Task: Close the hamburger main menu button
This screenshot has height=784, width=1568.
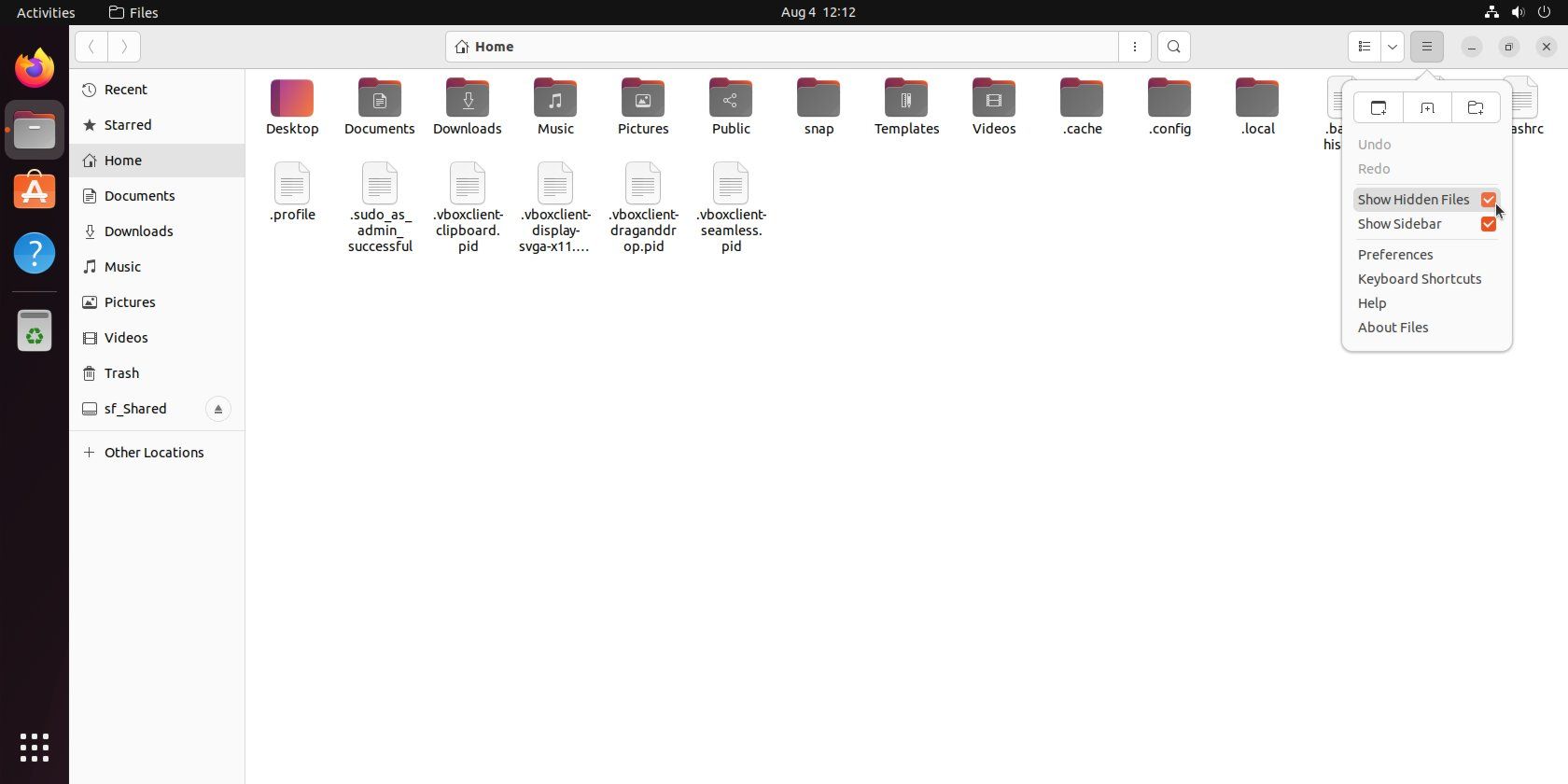Action: click(1427, 47)
